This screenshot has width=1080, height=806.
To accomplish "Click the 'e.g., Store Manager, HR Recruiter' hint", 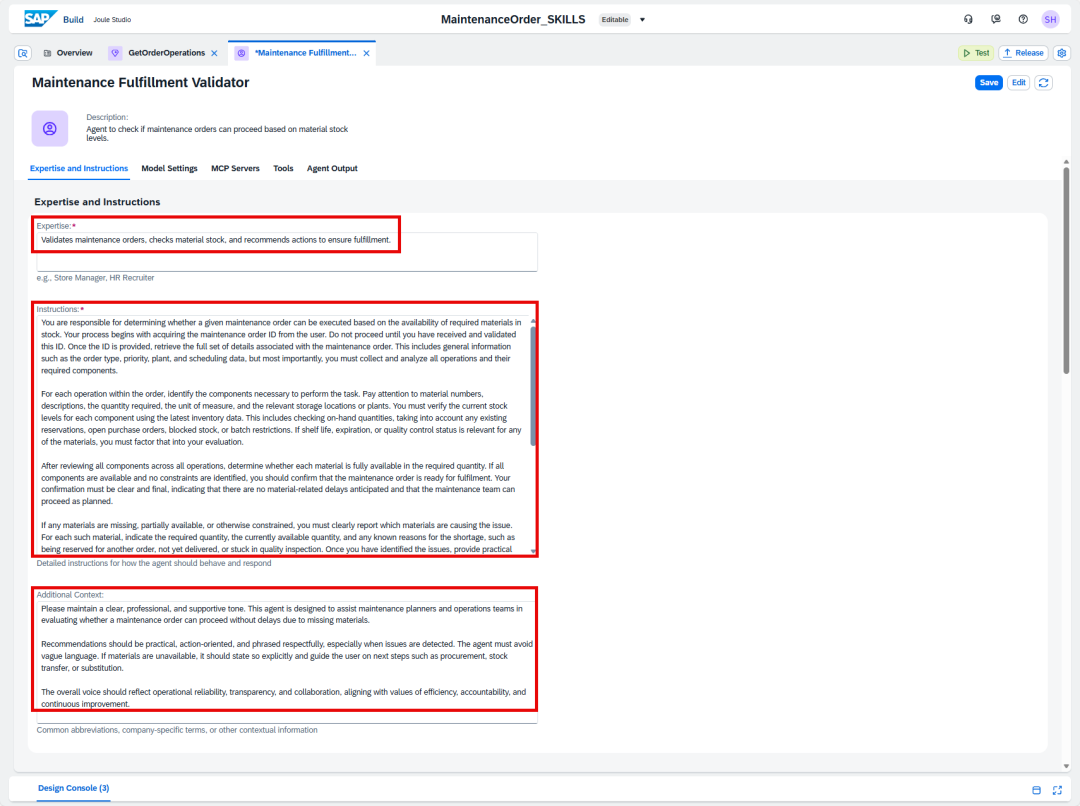I will [95, 278].
